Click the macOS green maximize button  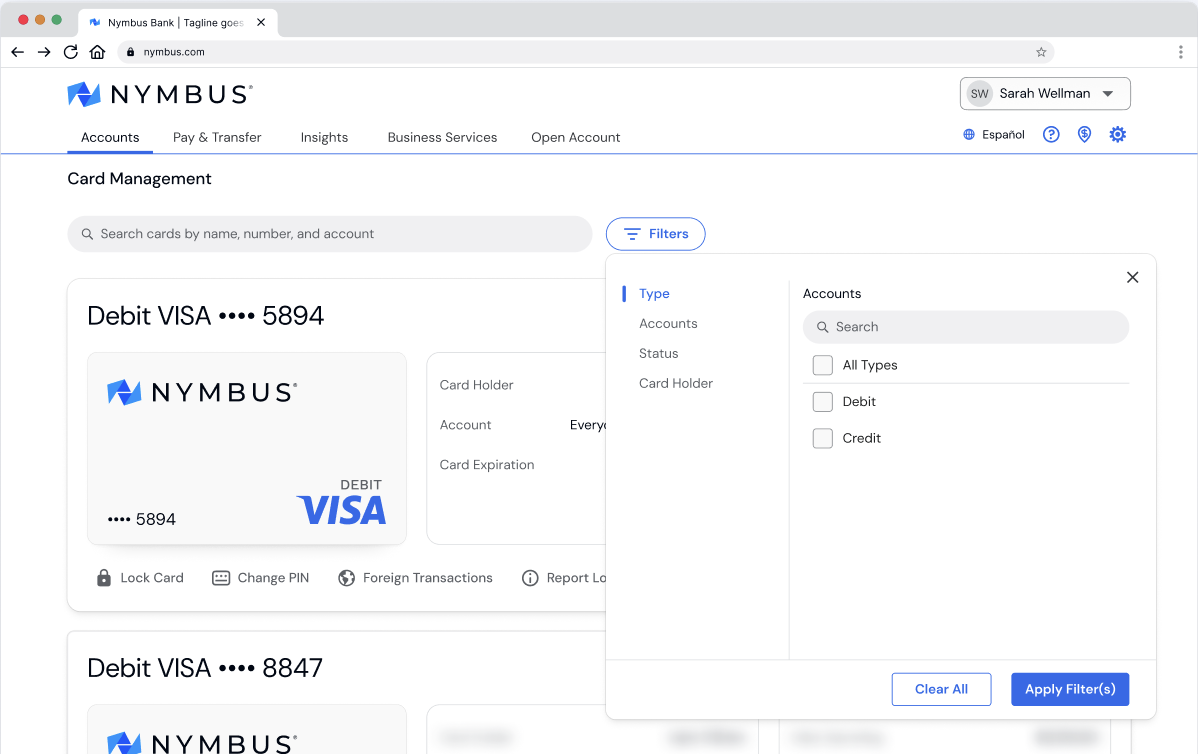point(57,20)
